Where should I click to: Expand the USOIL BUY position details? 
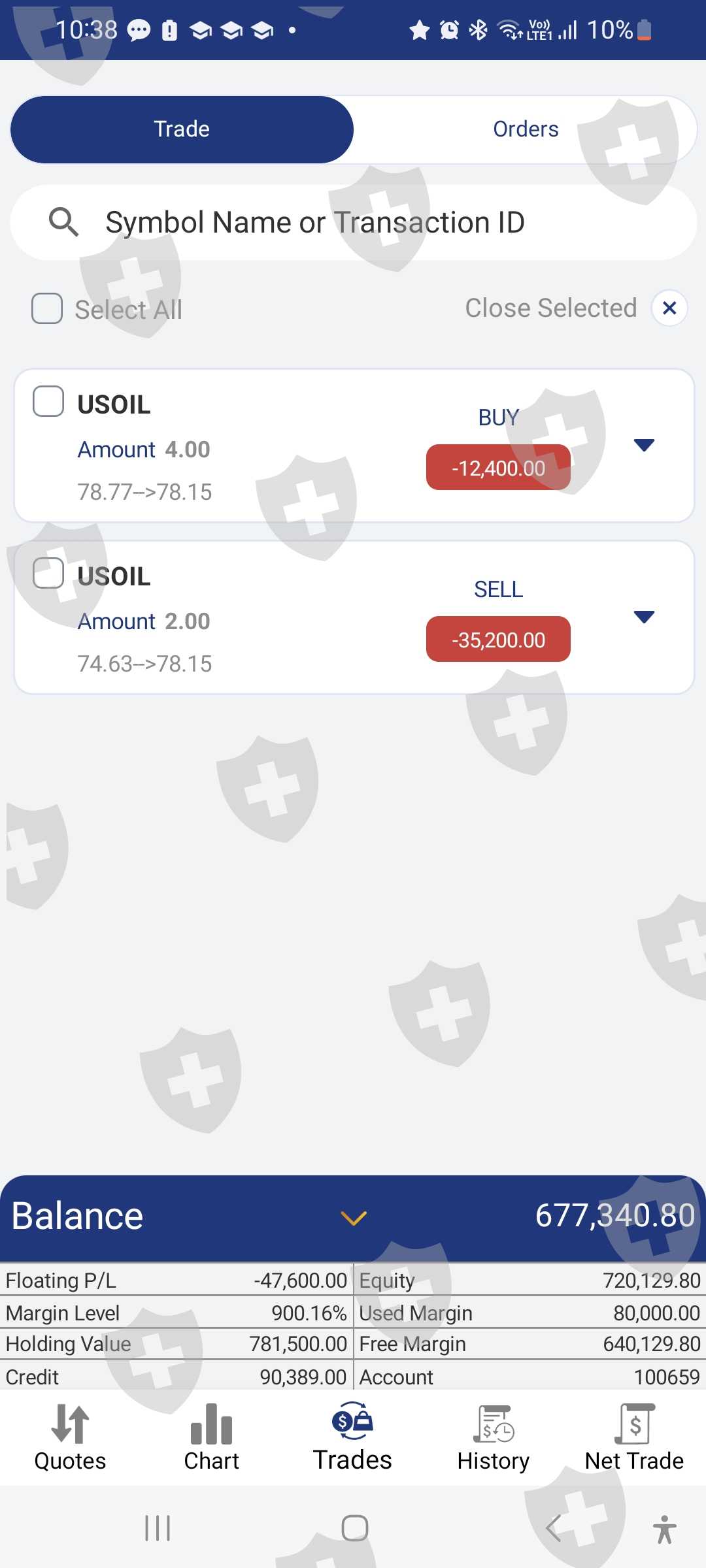[644, 446]
